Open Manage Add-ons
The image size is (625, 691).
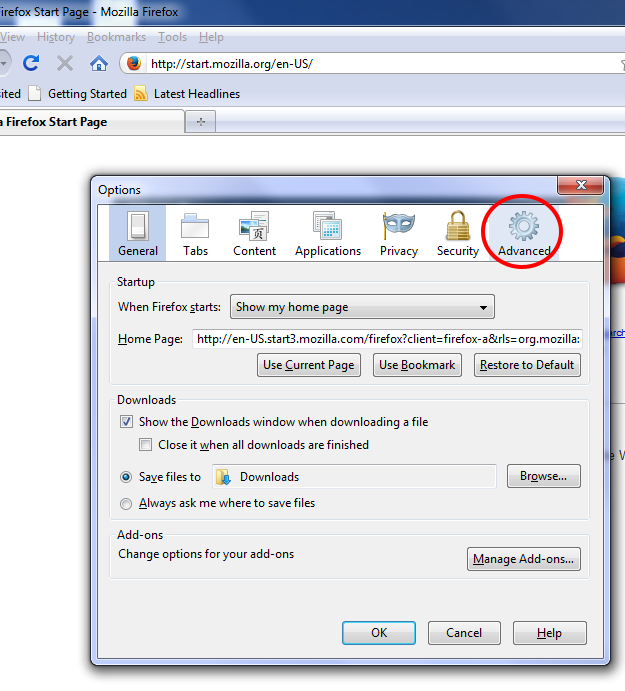(x=524, y=559)
